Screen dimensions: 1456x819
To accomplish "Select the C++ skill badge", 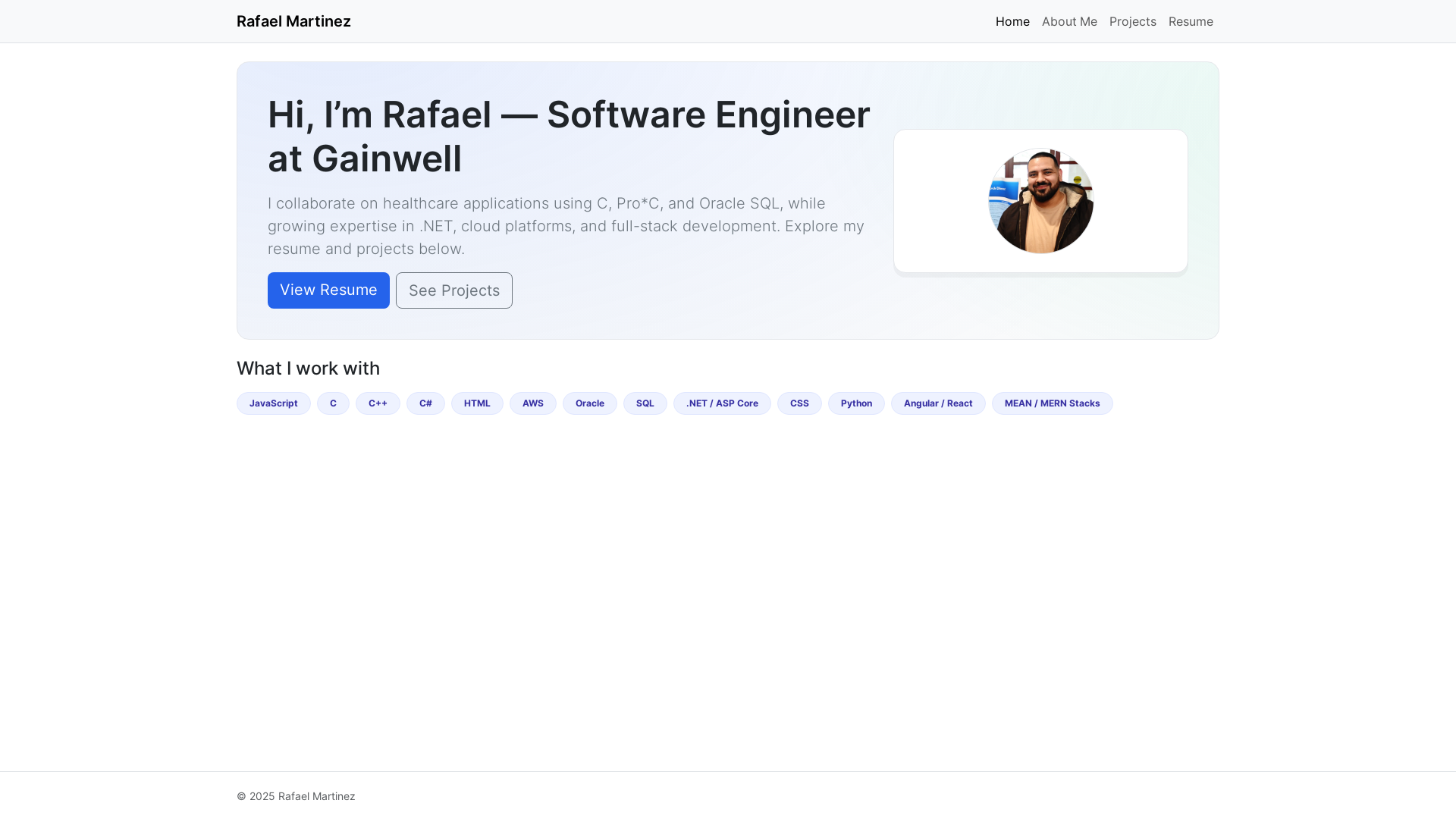I will (x=378, y=403).
